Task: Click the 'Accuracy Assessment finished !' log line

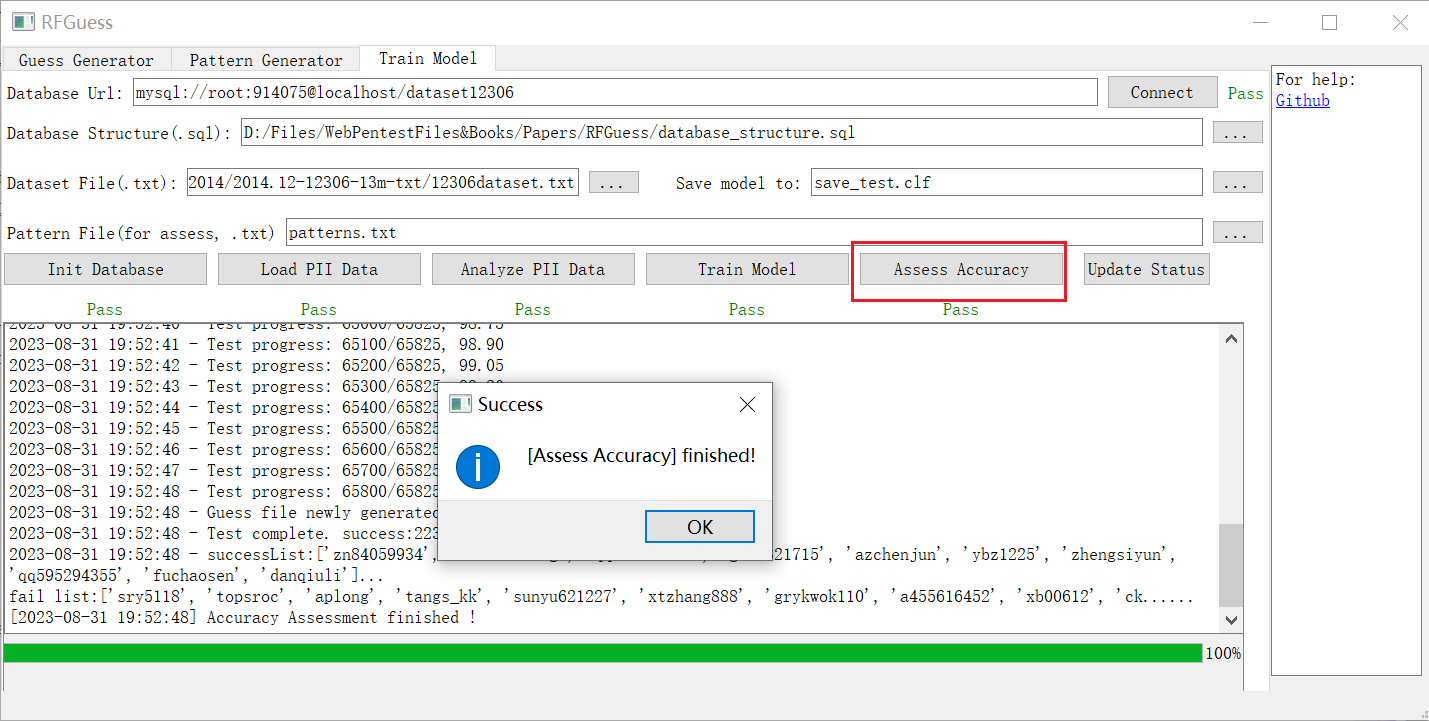Action: (243, 618)
